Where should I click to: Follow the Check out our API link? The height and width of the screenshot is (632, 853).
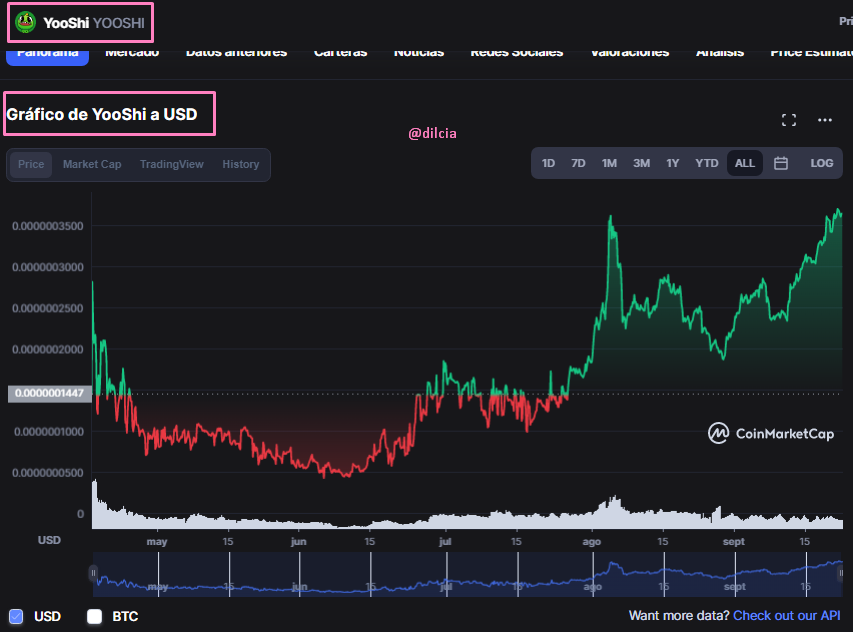tap(787, 616)
